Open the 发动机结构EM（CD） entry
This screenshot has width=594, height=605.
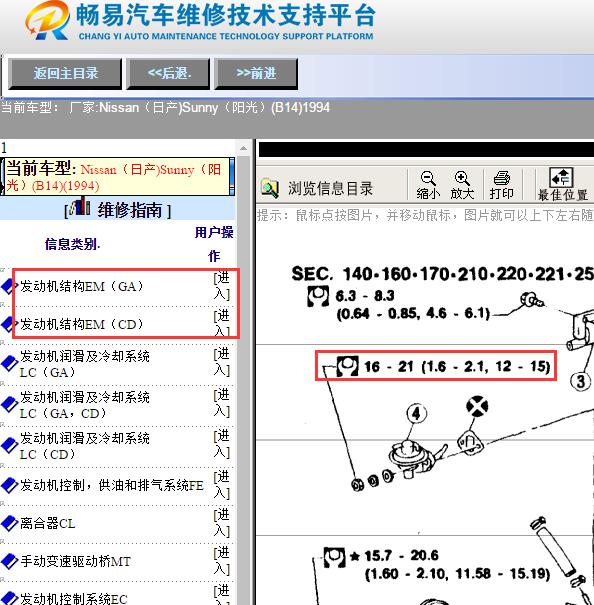(x=81, y=324)
